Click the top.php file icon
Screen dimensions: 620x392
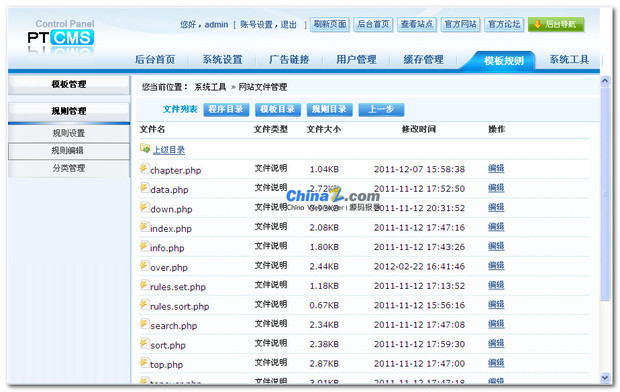tap(144, 362)
